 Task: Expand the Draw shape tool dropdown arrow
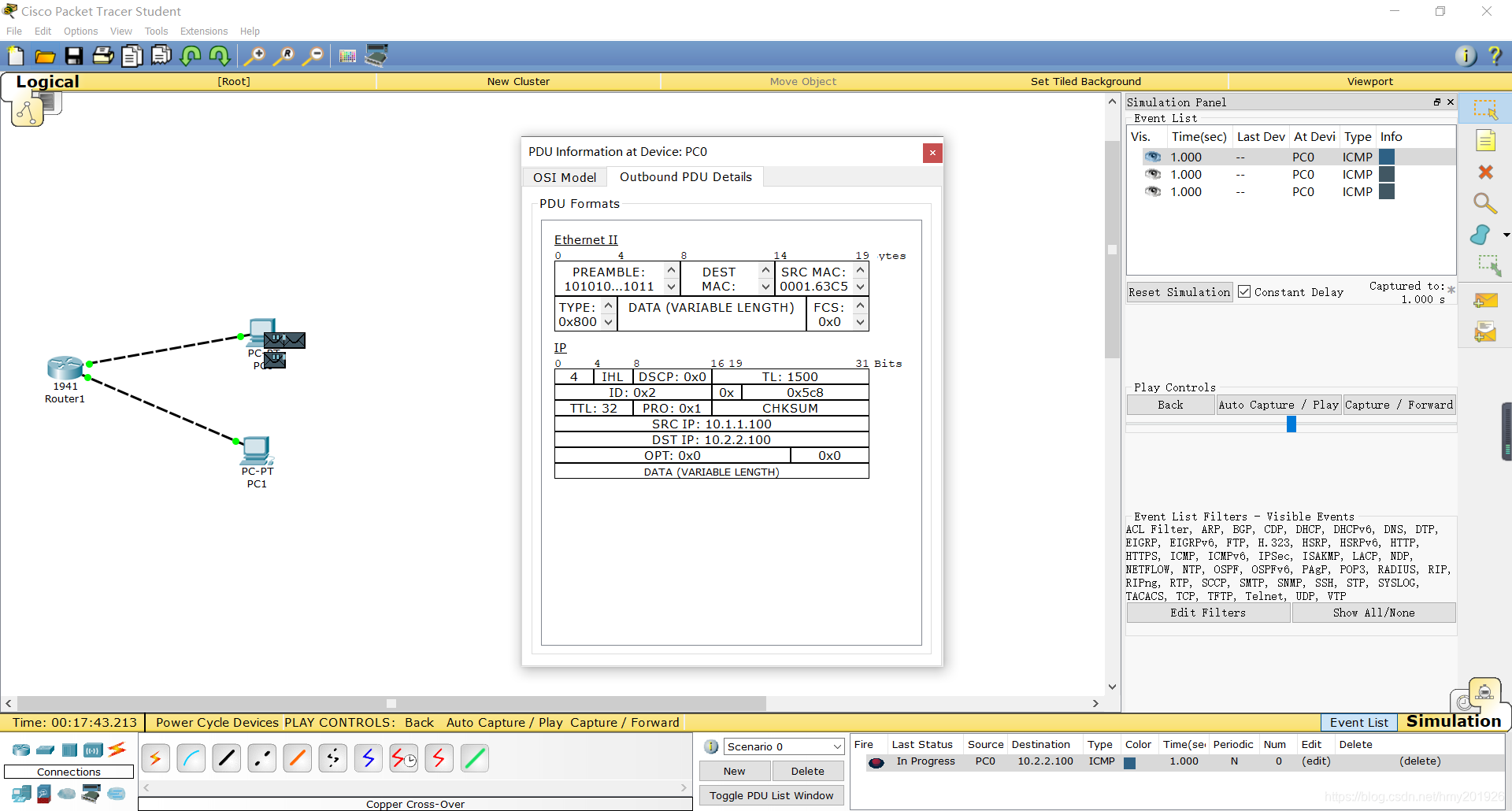[x=1506, y=235]
